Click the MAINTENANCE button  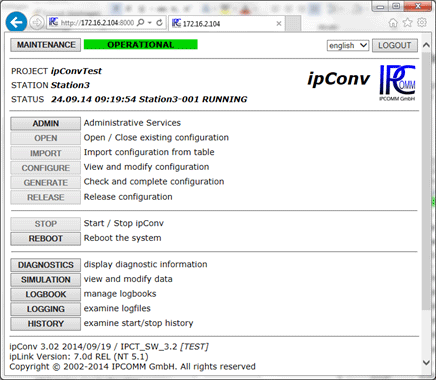pos(46,45)
